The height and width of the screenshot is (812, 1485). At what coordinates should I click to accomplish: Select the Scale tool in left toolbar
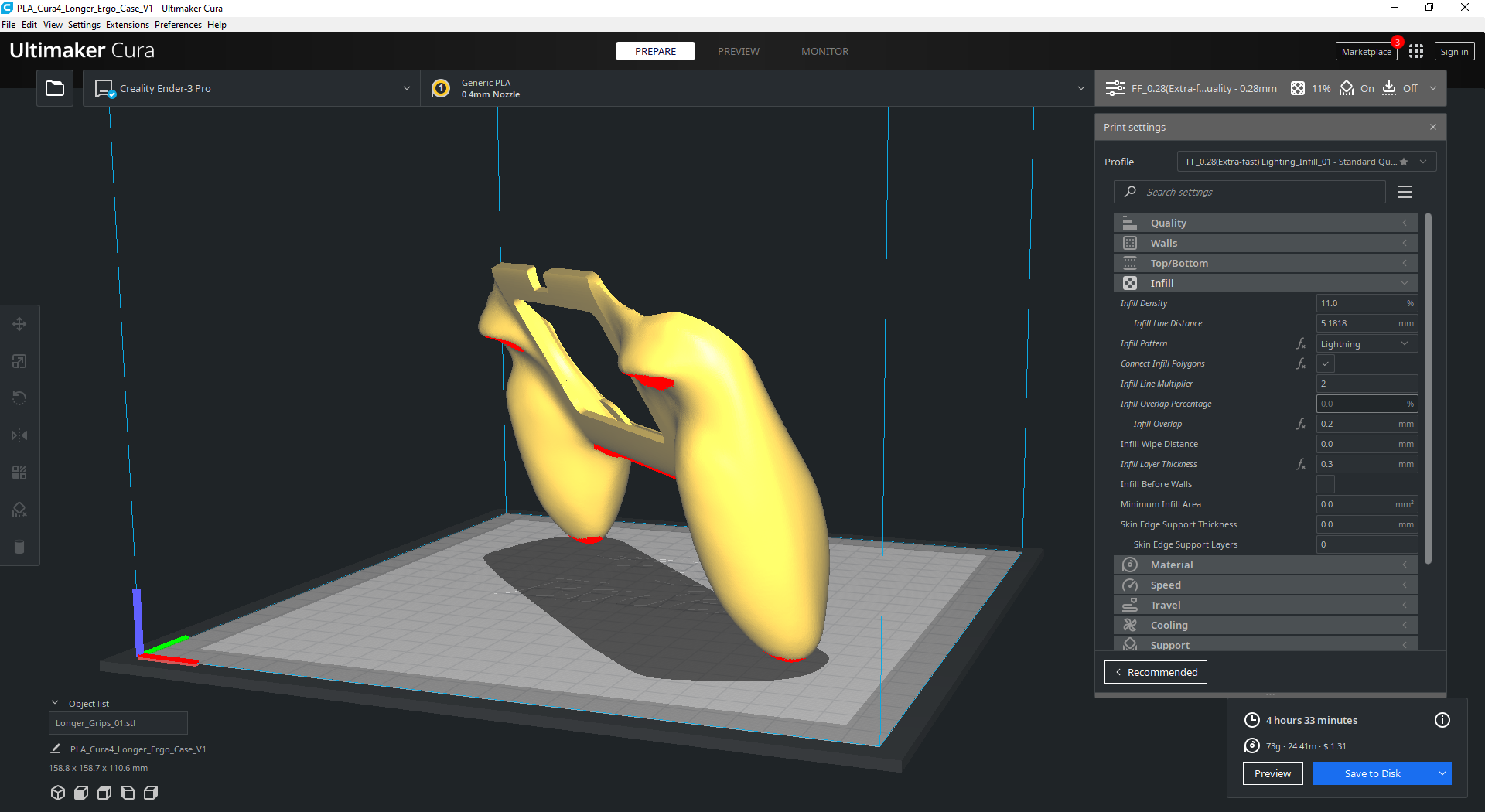tap(19, 361)
